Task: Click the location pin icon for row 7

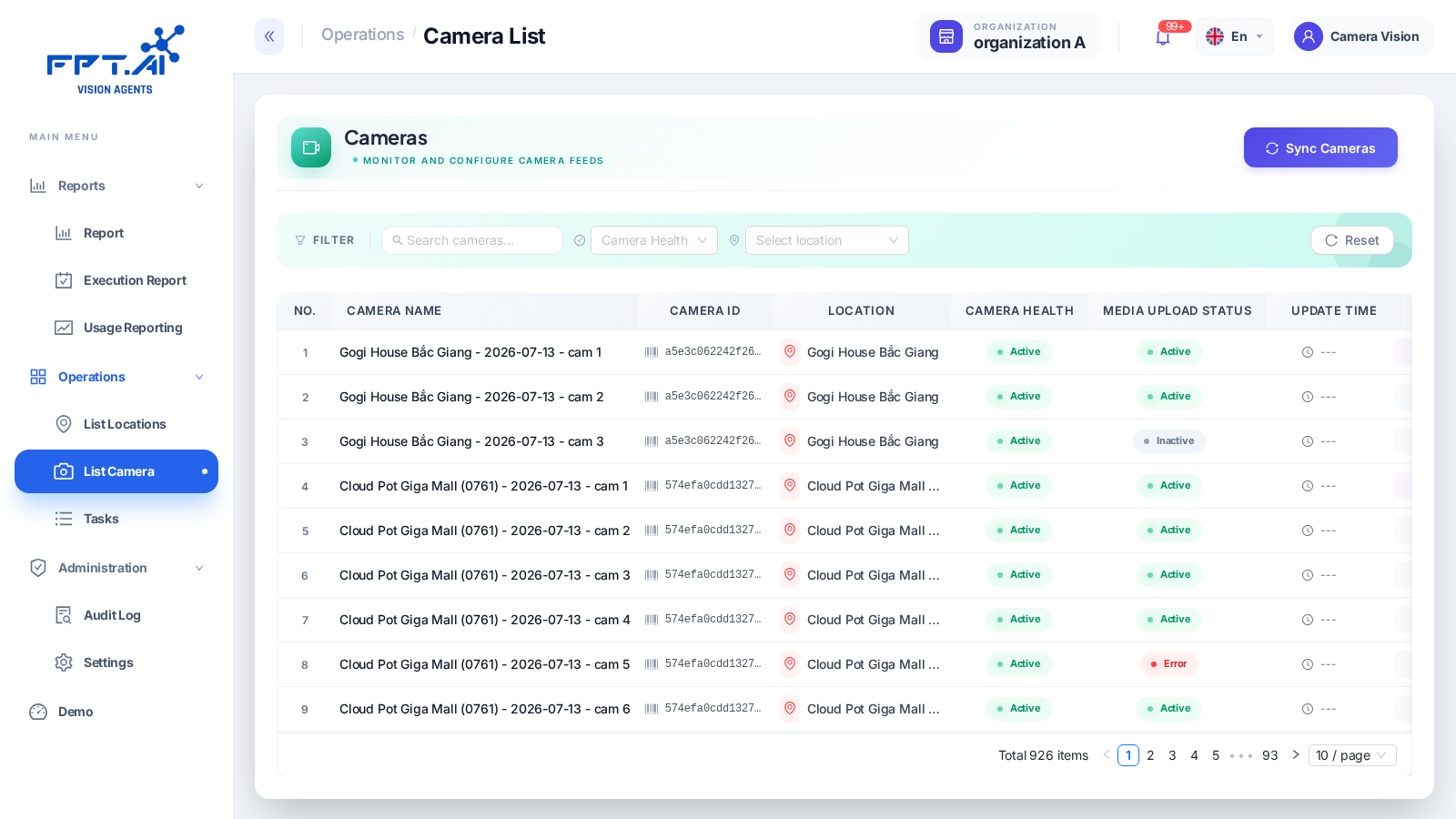Action: coord(790,620)
